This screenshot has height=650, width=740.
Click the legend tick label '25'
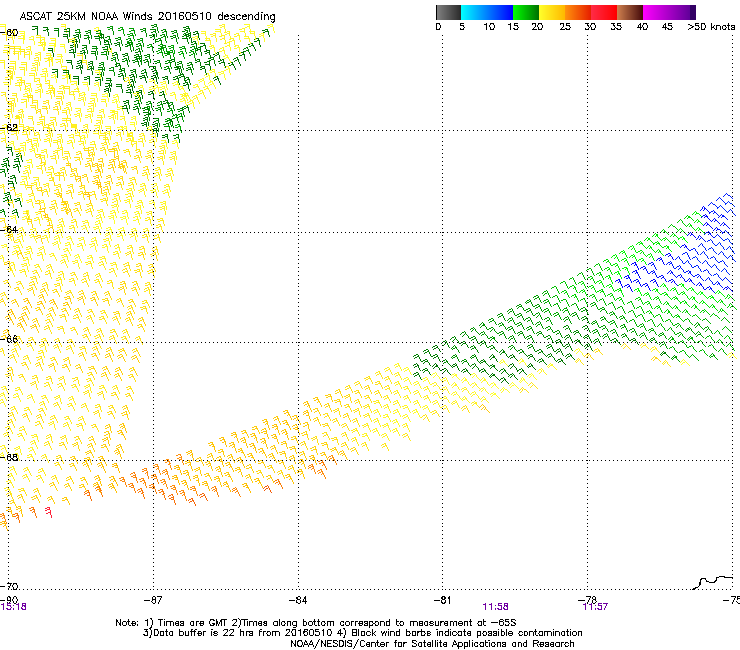[x=565, y=27]
